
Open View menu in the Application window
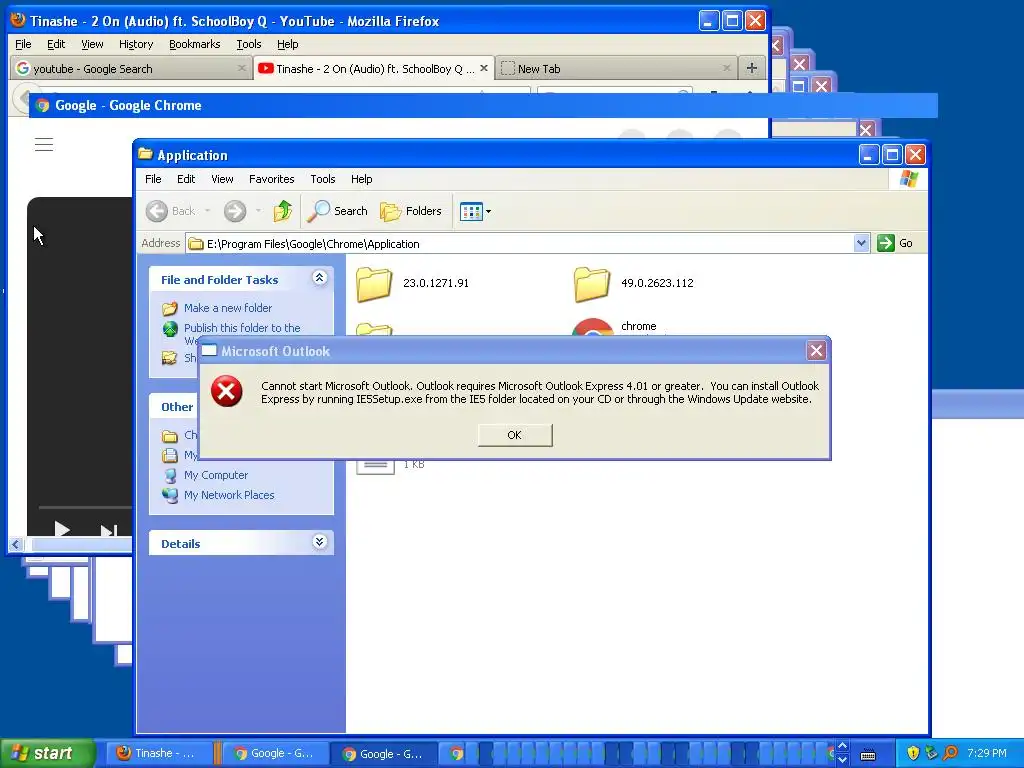tap(222, 179)
